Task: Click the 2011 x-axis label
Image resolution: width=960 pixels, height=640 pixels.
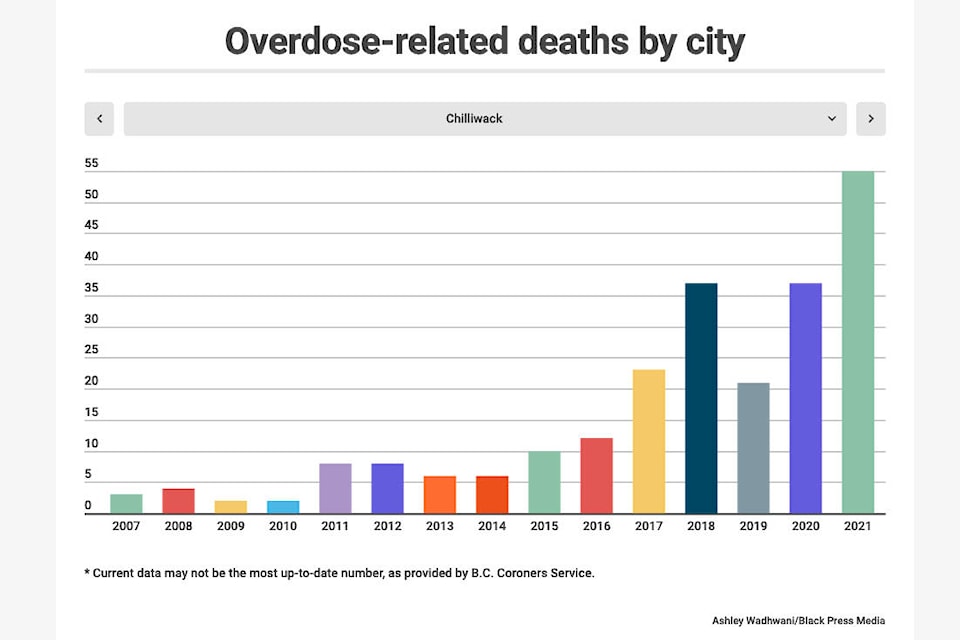Action: [x=335, y=526]
